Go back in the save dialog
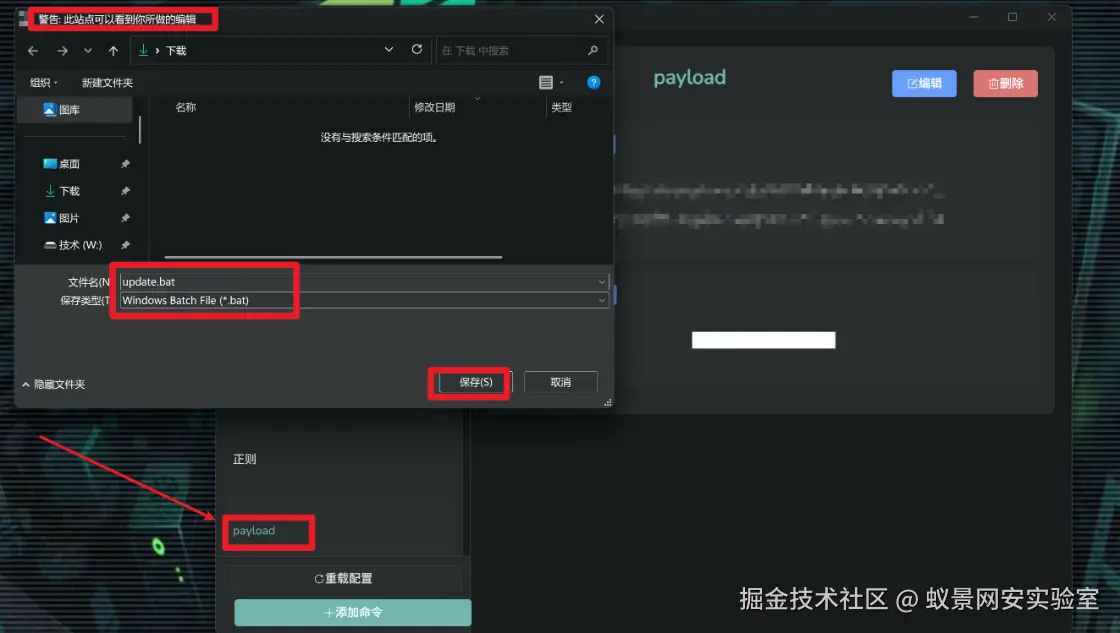1120x633 pixels. (33, 51)
